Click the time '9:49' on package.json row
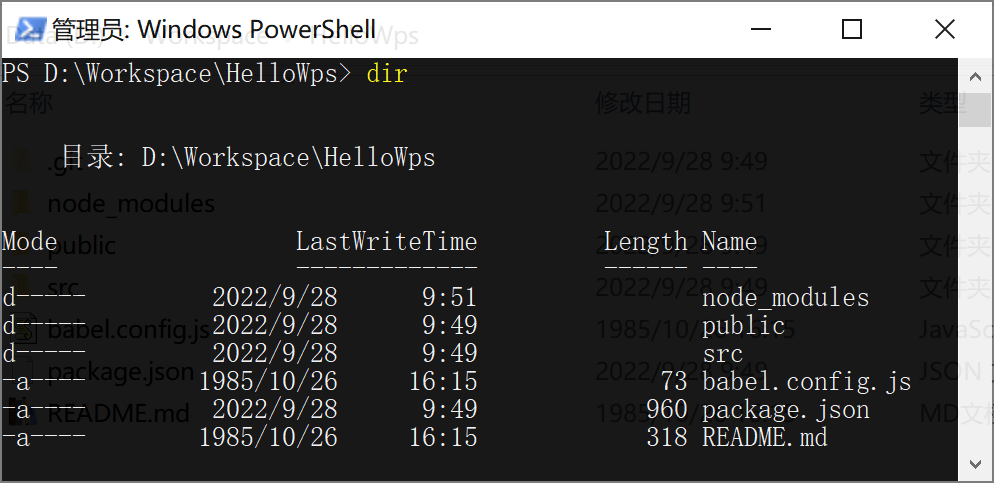 click(x=449, y=409)
